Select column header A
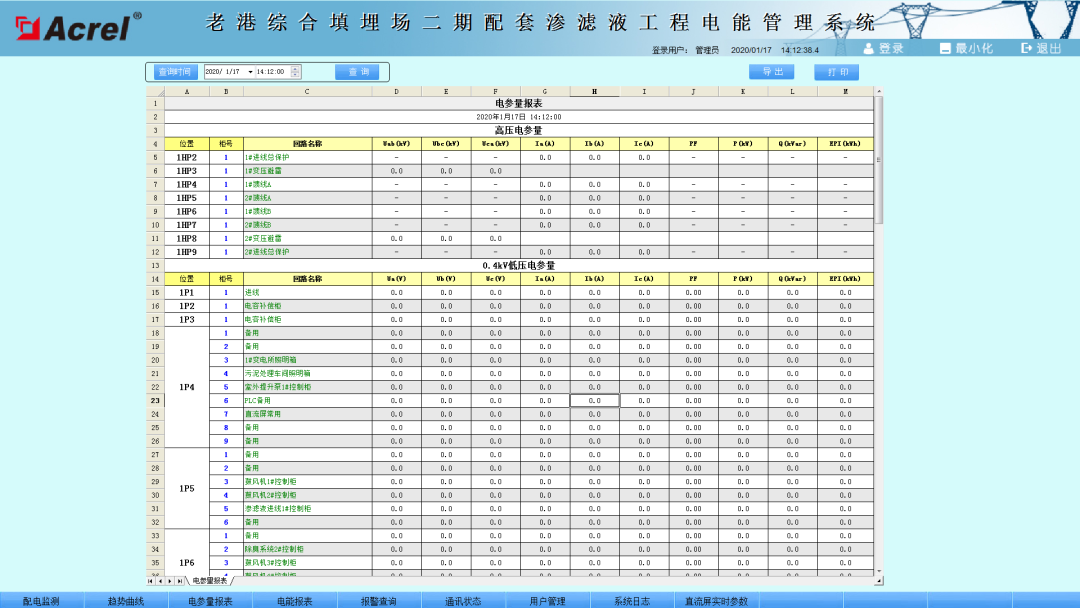 tap(187, 92)
